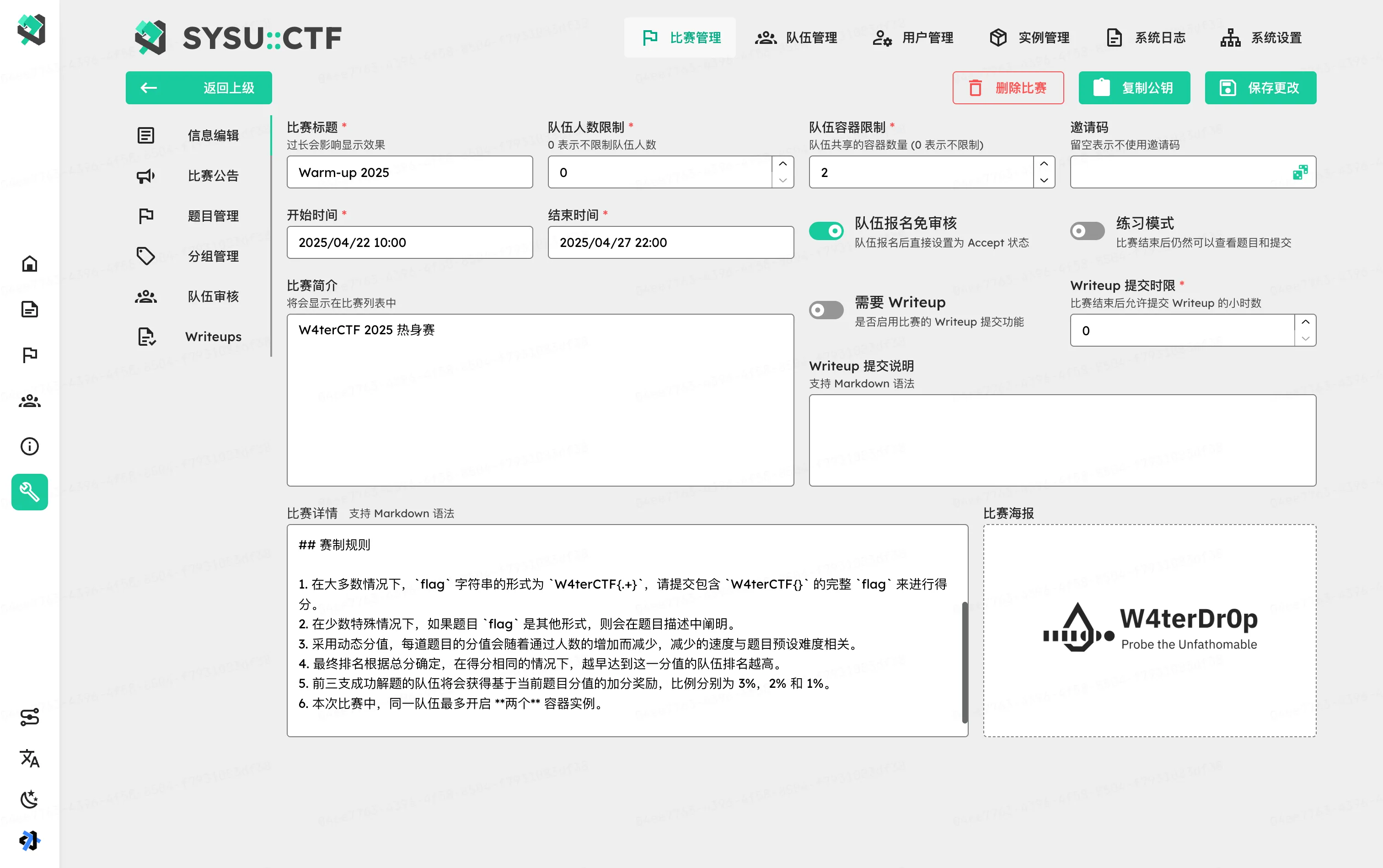Increase Writeup 提交时限 with the up stepper
The image size is (1383, 868).
pos(1306,322)
